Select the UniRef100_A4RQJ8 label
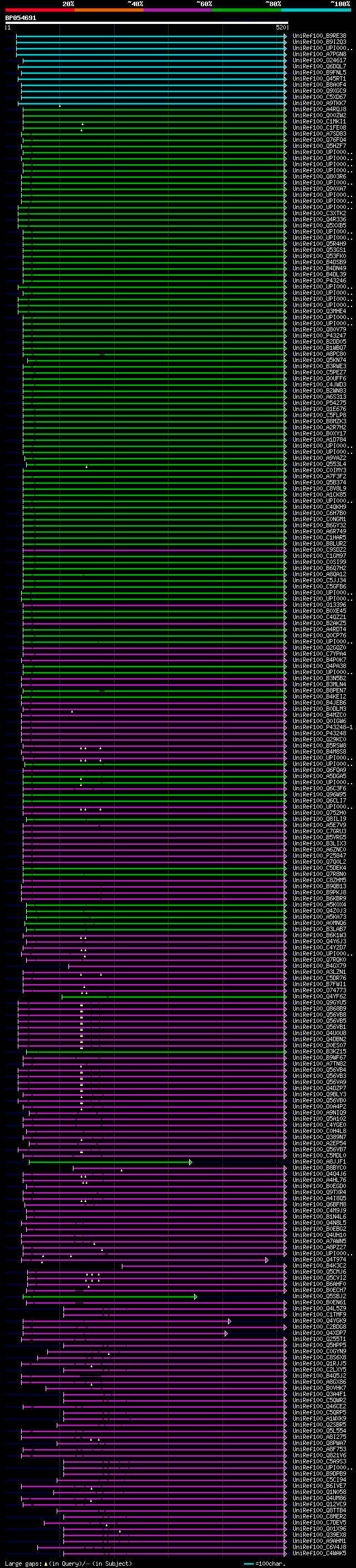Screen dimensions: 356x1568 click(x=319, y=109)
